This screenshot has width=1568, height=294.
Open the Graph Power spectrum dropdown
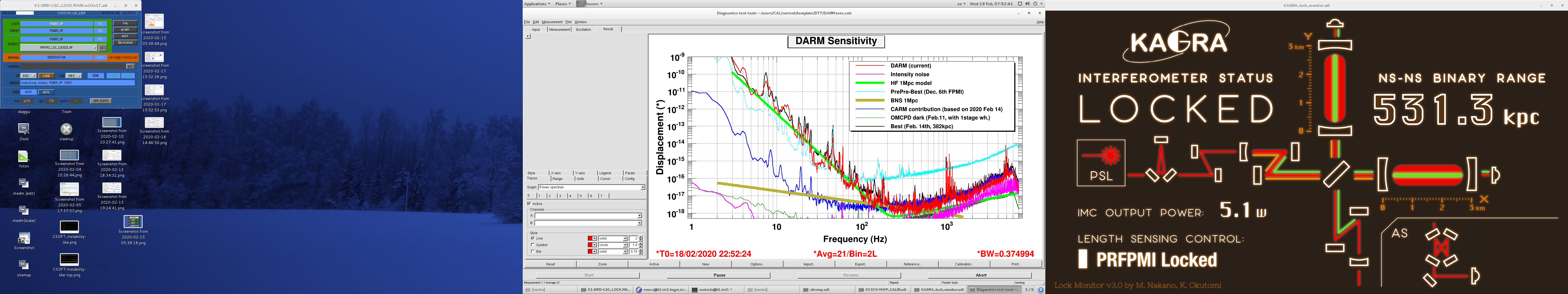[591, 188]
